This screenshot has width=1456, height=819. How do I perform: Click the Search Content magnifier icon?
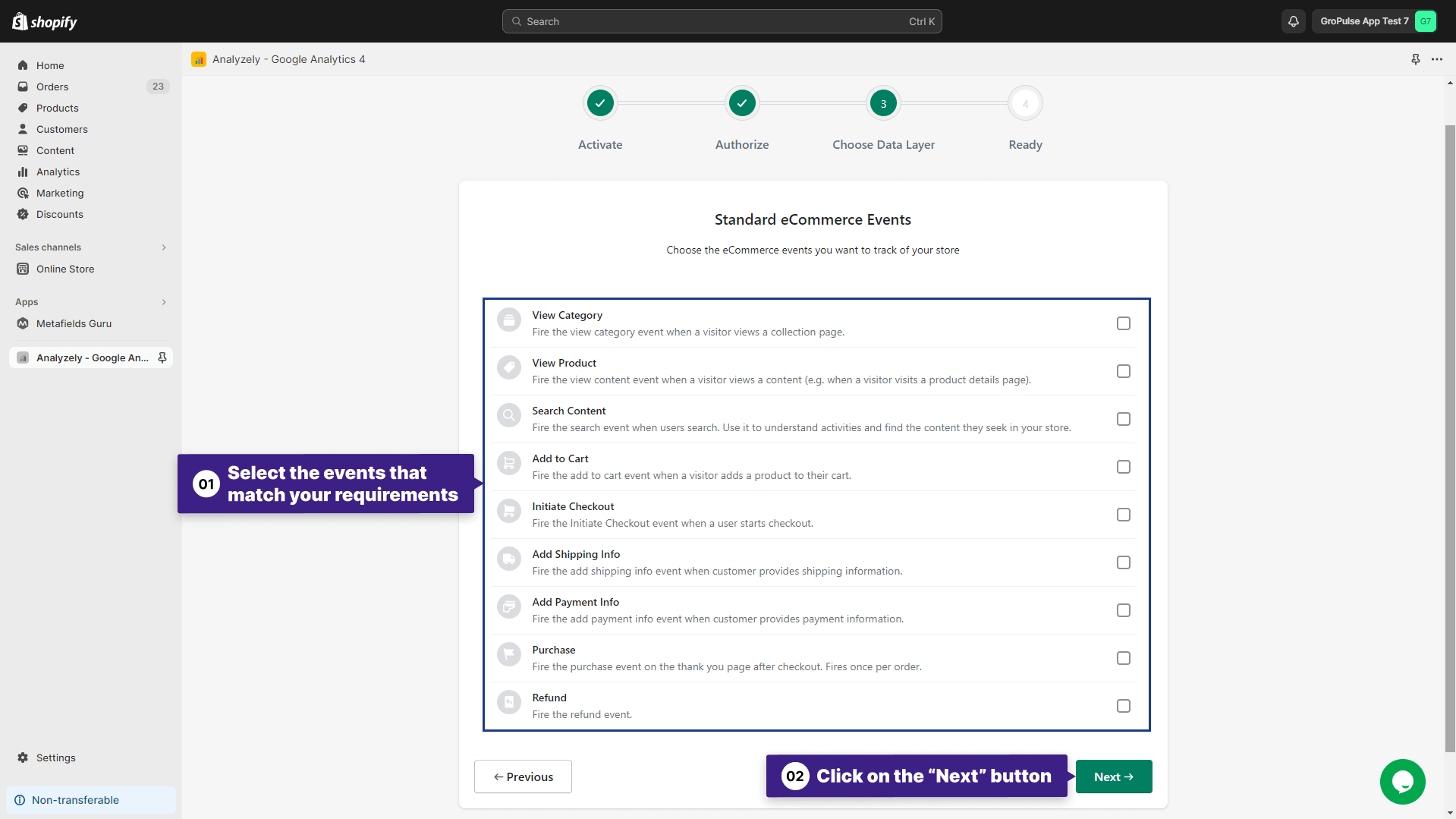(509, 416)
